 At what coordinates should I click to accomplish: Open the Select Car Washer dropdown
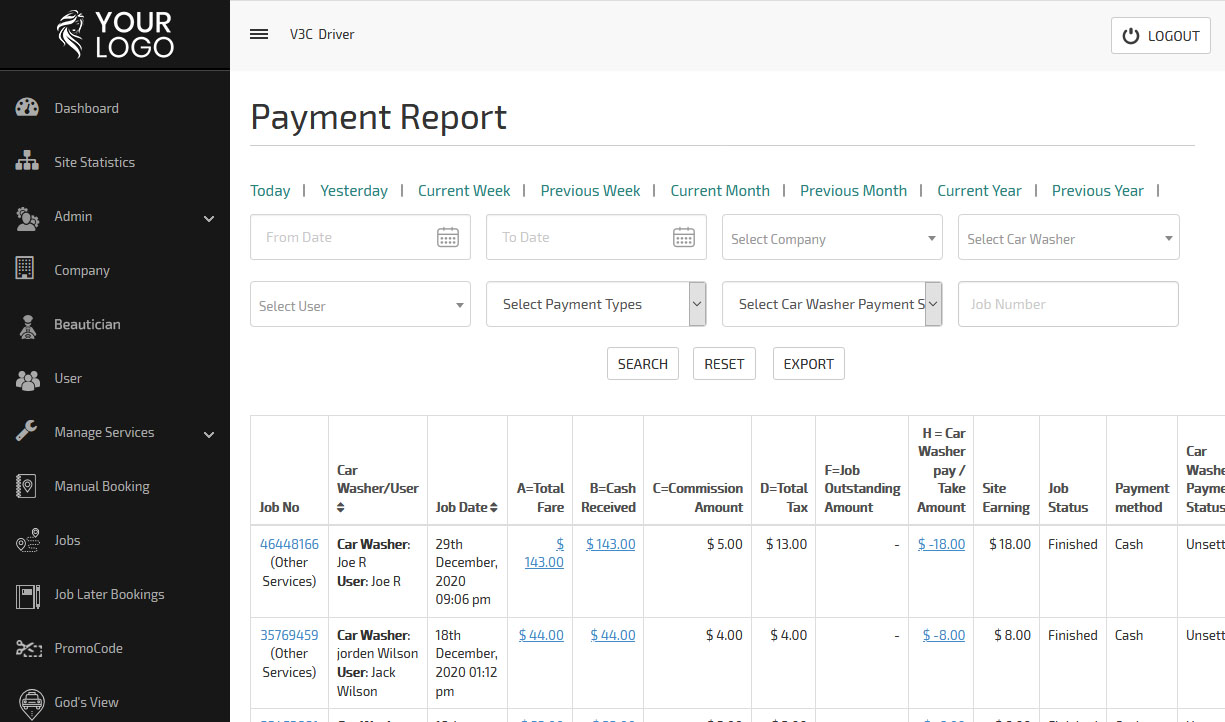pos(1068,238)
